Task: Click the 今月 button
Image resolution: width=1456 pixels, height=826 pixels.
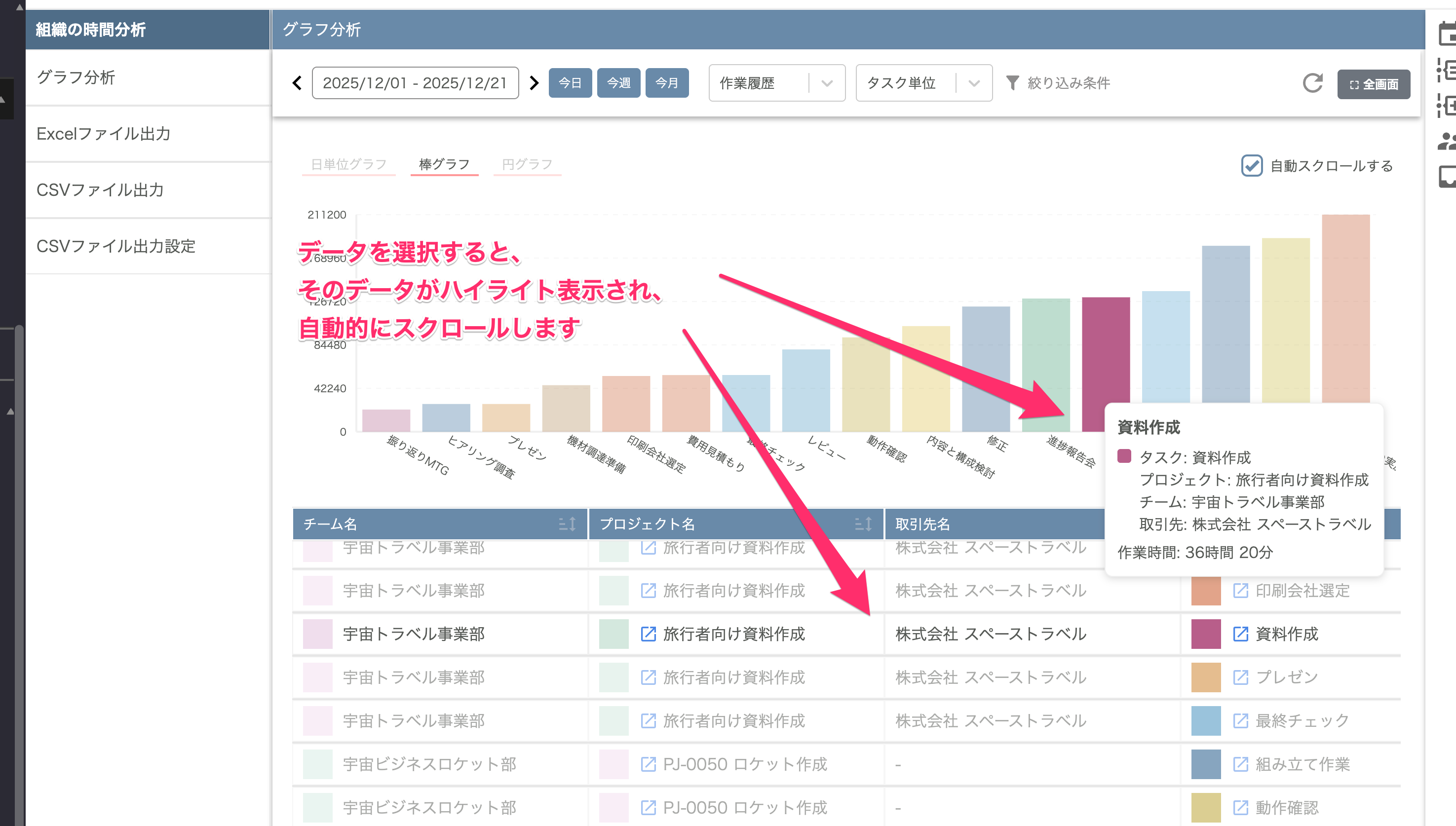Action: coord(667,83)
